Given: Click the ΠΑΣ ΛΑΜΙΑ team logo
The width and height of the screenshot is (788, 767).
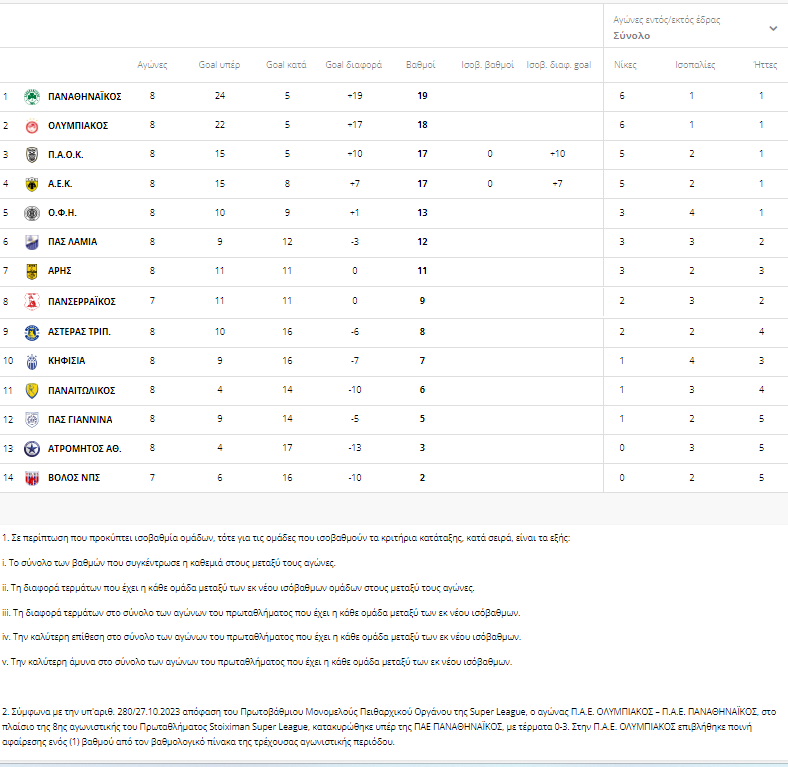Looking at the screenshot, I should click(31, 242).
